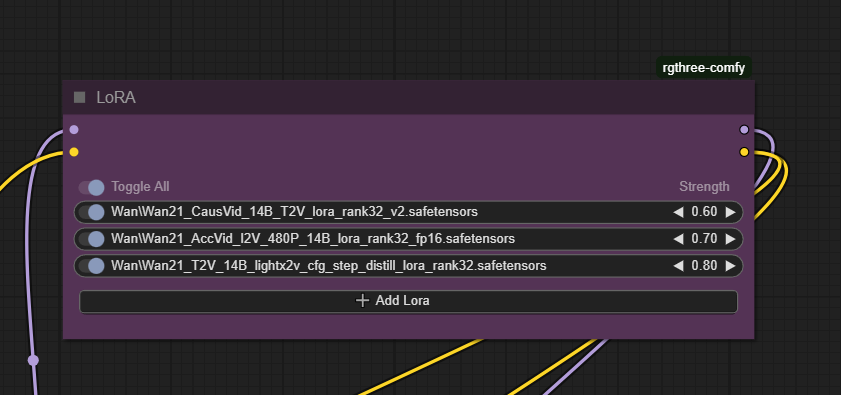
Task: Toggle all LoRAs on or off
Action: click(x=91, y=187)
